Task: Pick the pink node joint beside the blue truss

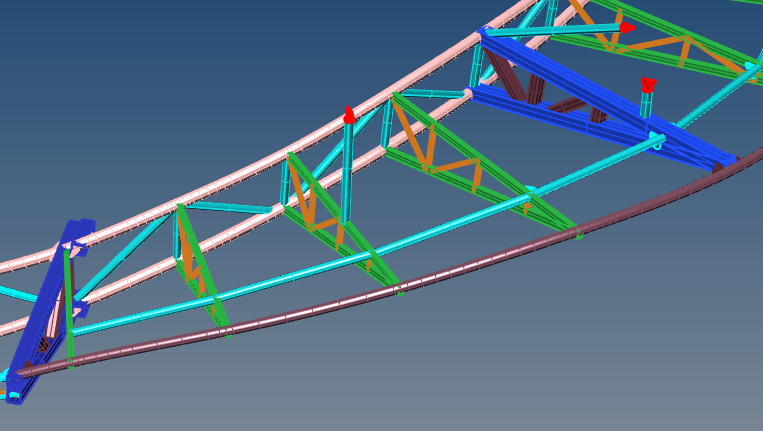Action: [468, 93]
